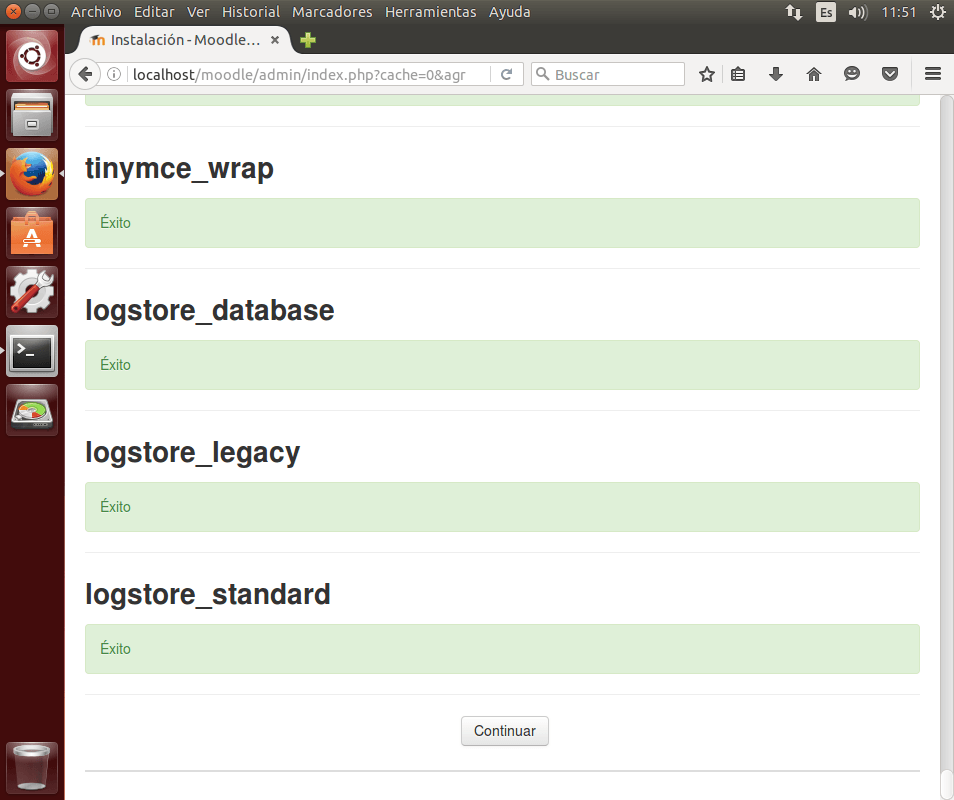The width and height of the screenshot is (954, 800).
Task: Open the Herramientas menu
Action: 431,12
